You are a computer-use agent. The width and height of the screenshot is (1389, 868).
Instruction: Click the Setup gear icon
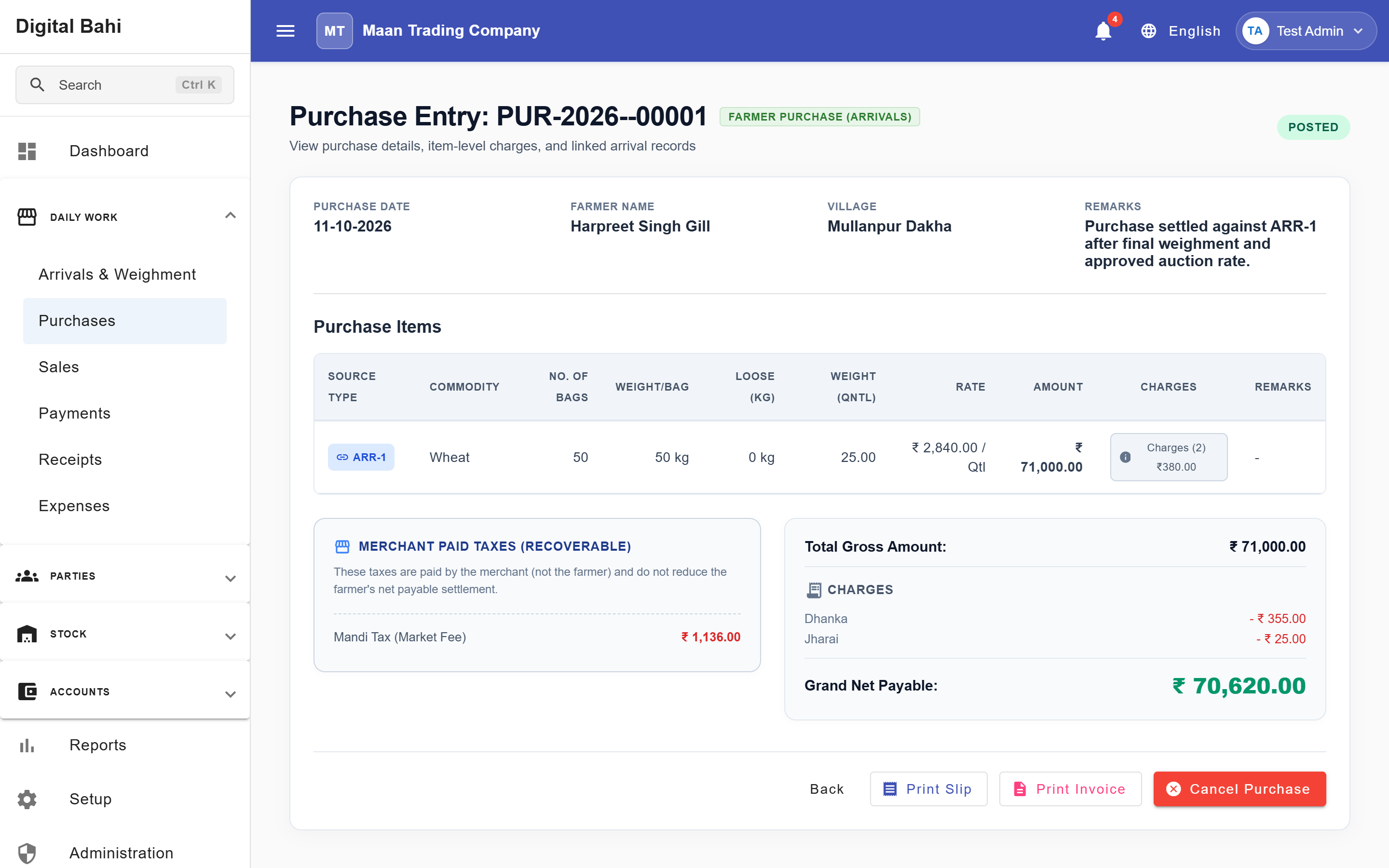pyautogui.click(x=27, y=799)
